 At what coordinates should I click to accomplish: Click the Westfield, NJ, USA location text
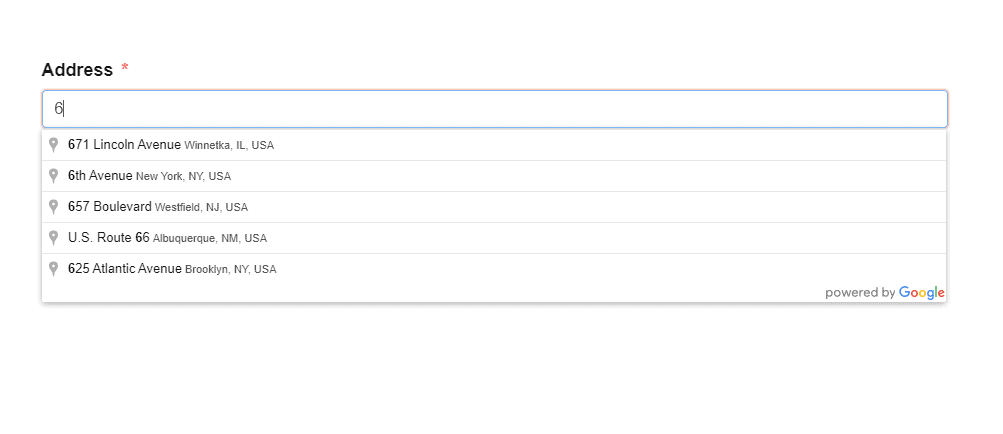pos(201,208)
